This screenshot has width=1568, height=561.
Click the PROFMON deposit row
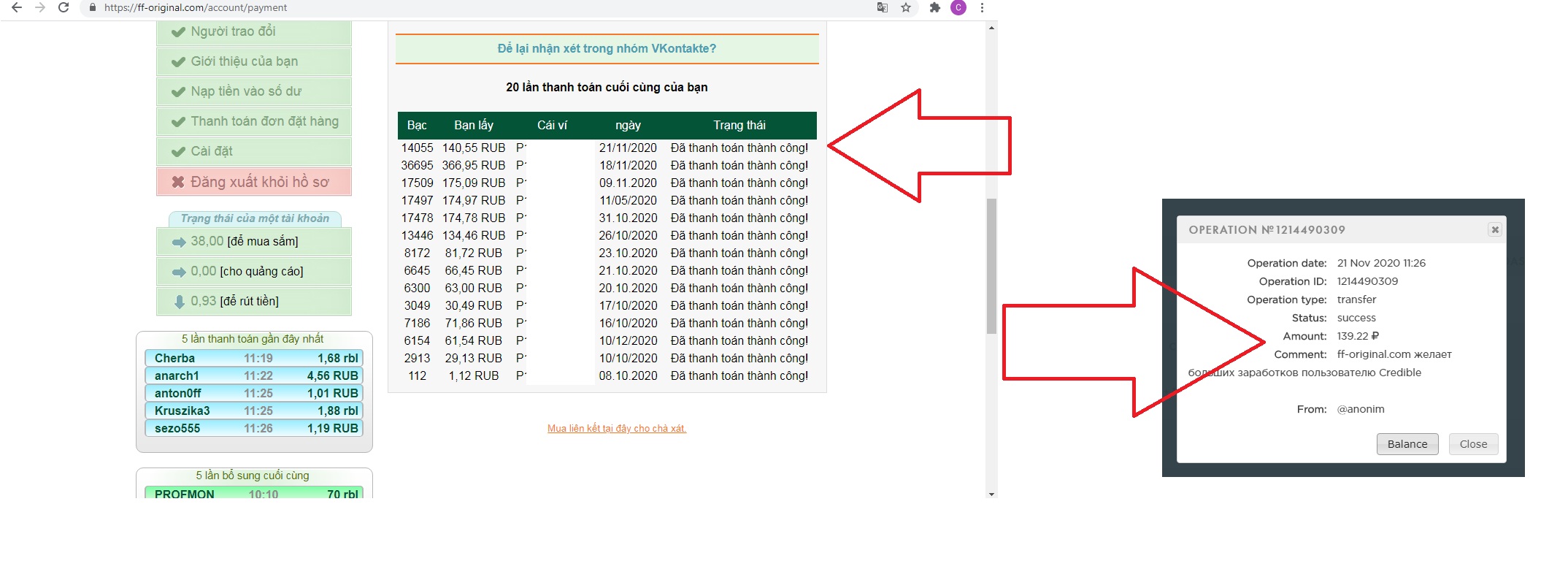point(254,493)
